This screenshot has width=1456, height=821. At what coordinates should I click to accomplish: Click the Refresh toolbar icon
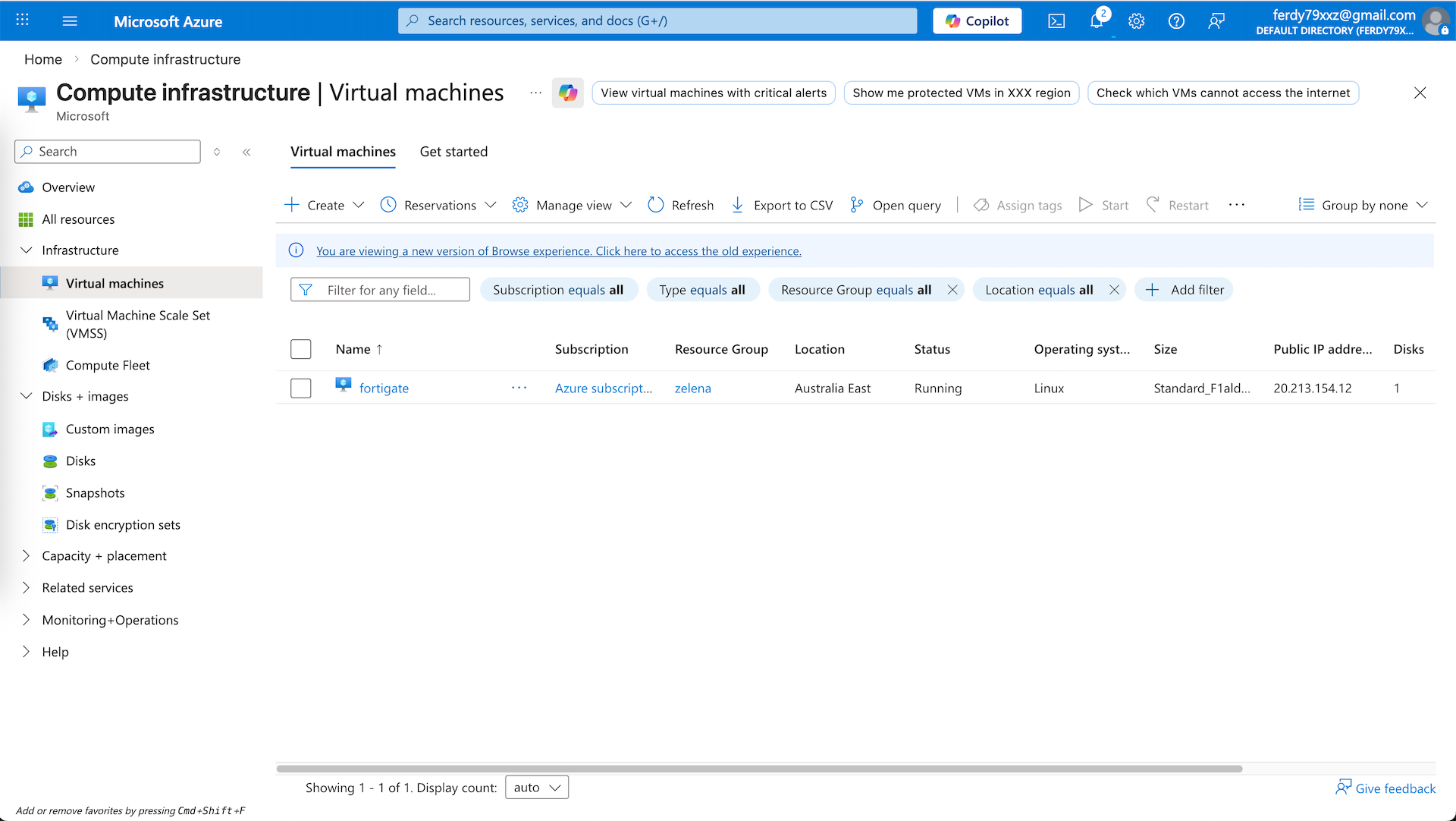[656, 205]
